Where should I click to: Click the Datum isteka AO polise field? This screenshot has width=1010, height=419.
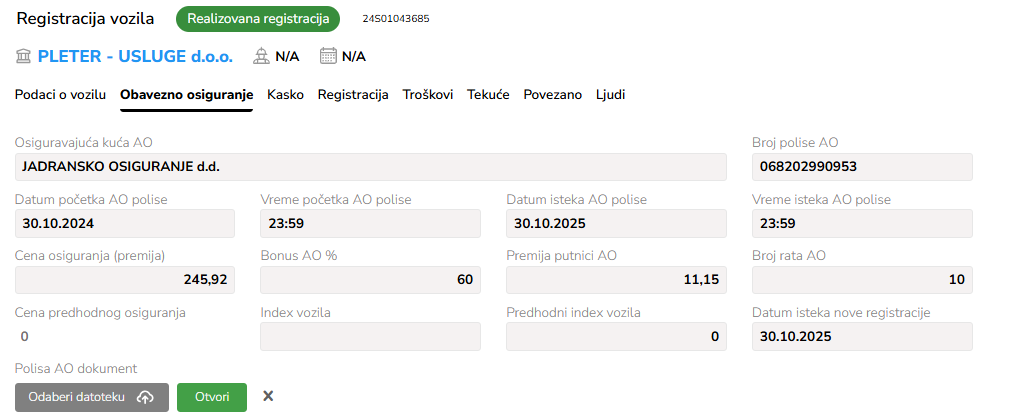616,224
